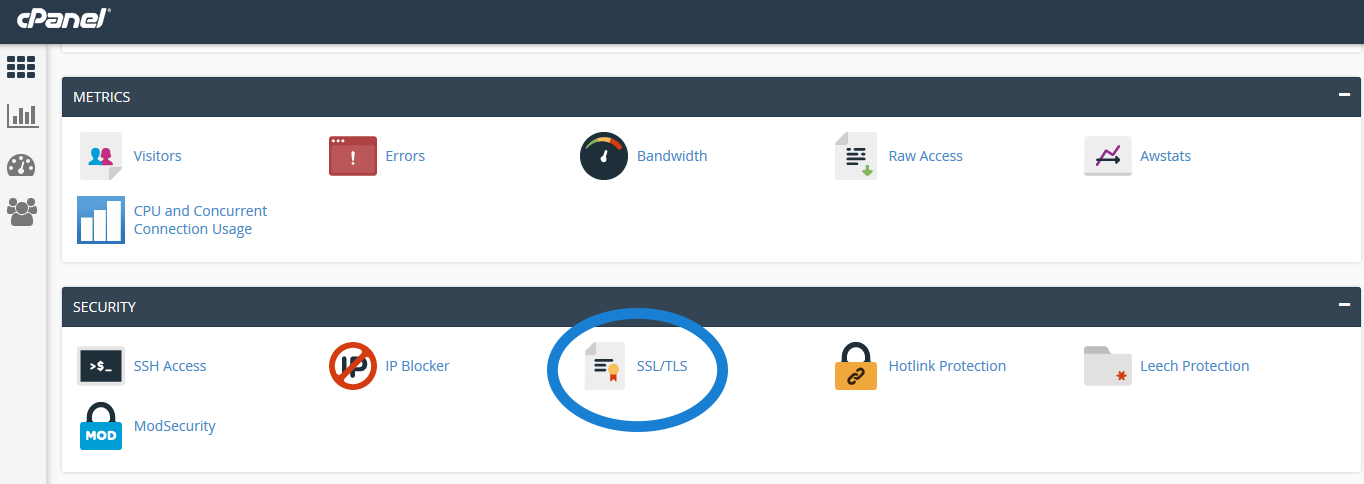Open the Hotlink Protection link
This screenshot has height=484, width=1364.
tap(948, 366)
